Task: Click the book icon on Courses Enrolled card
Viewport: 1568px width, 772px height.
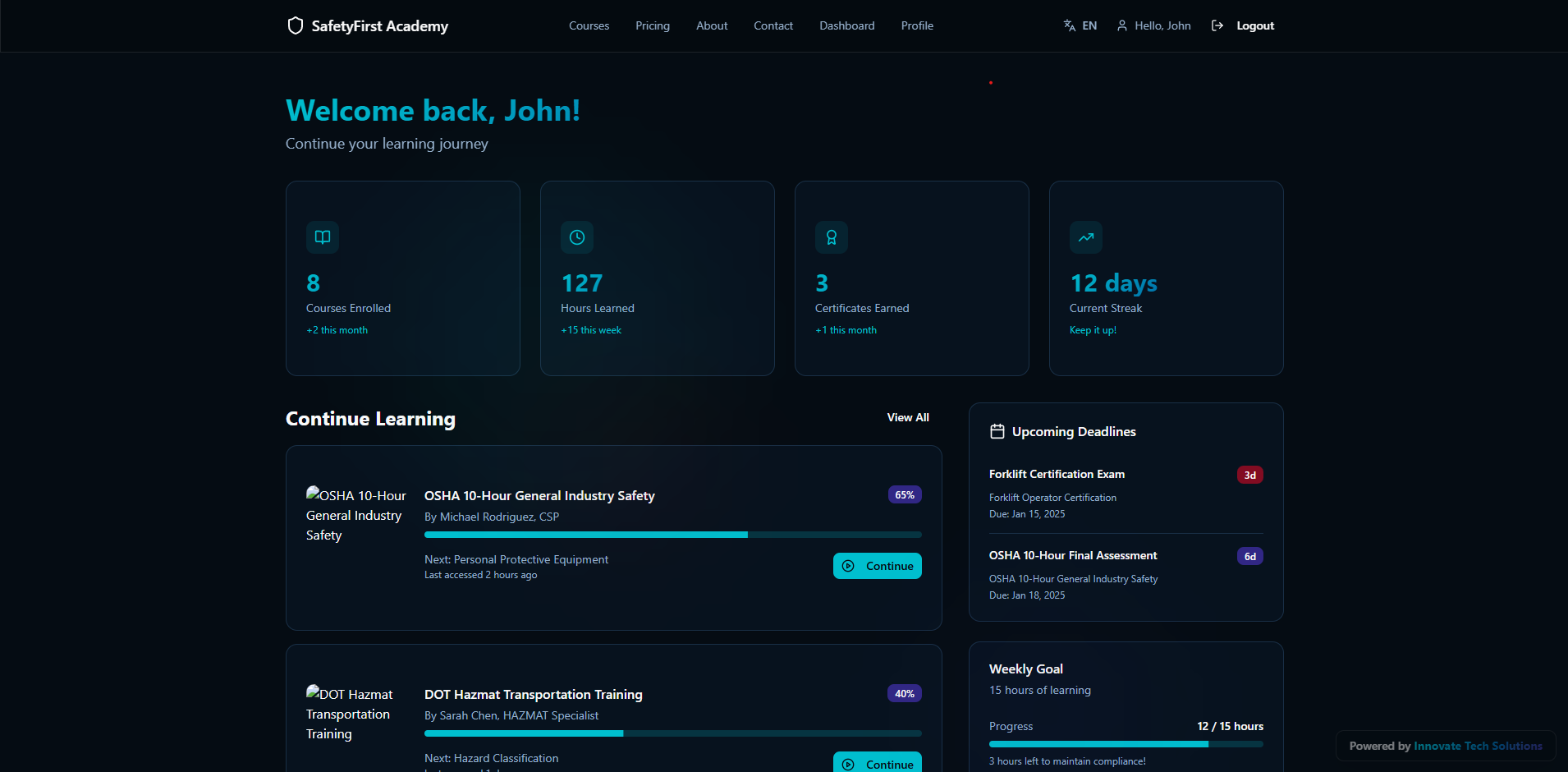Action: 323,237
